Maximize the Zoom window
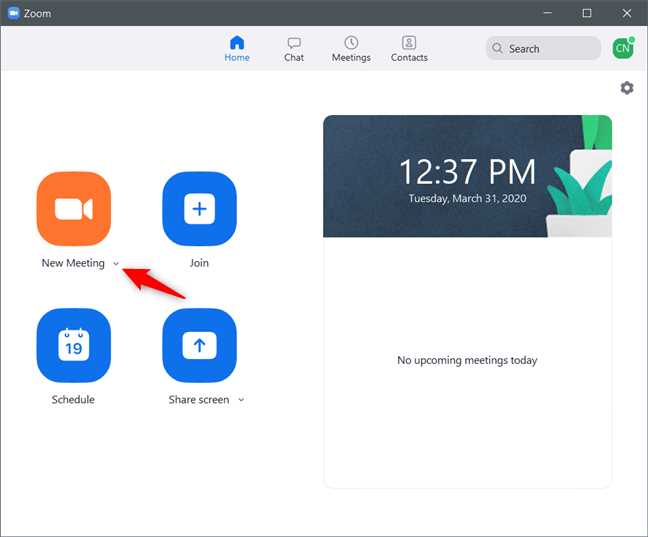Image resolution: width=648 pixels, height=537 pixels. 587,13
